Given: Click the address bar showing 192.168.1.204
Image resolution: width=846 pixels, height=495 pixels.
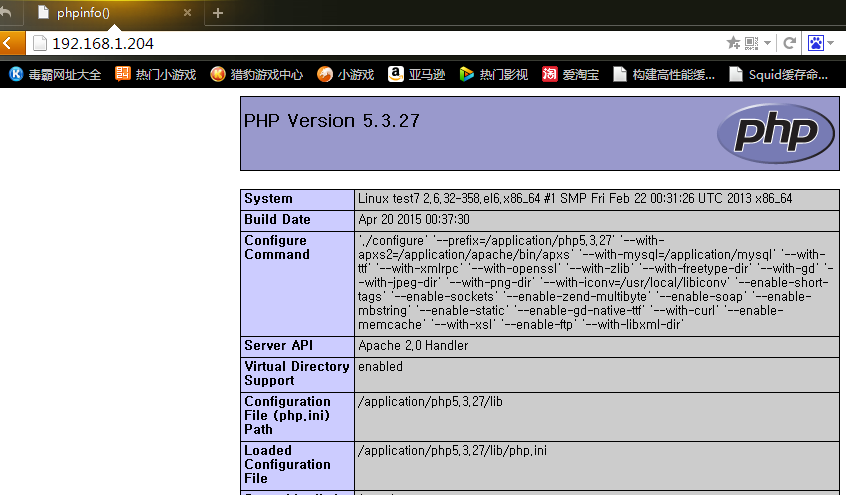Looking at the screenshot, I should [x=380, y=44].
